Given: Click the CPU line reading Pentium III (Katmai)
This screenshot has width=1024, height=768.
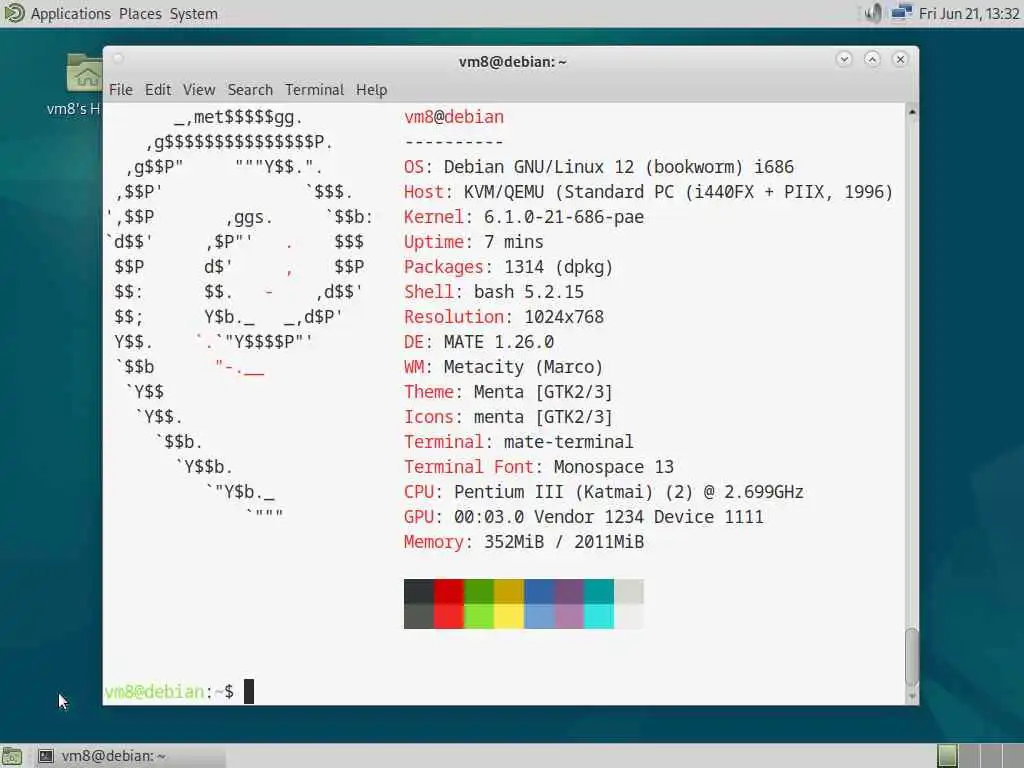Looking at the screenshot, I should pyautogui.click(x=603, y=492).
